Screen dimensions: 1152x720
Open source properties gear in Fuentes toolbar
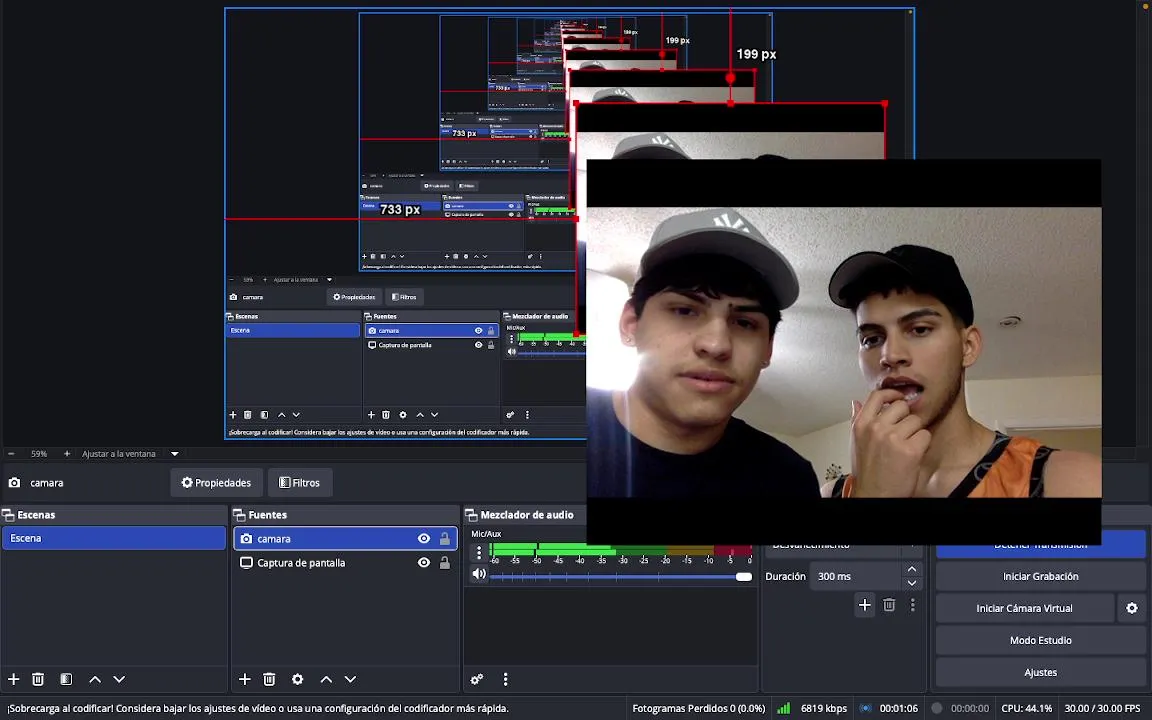coord(298,679)
